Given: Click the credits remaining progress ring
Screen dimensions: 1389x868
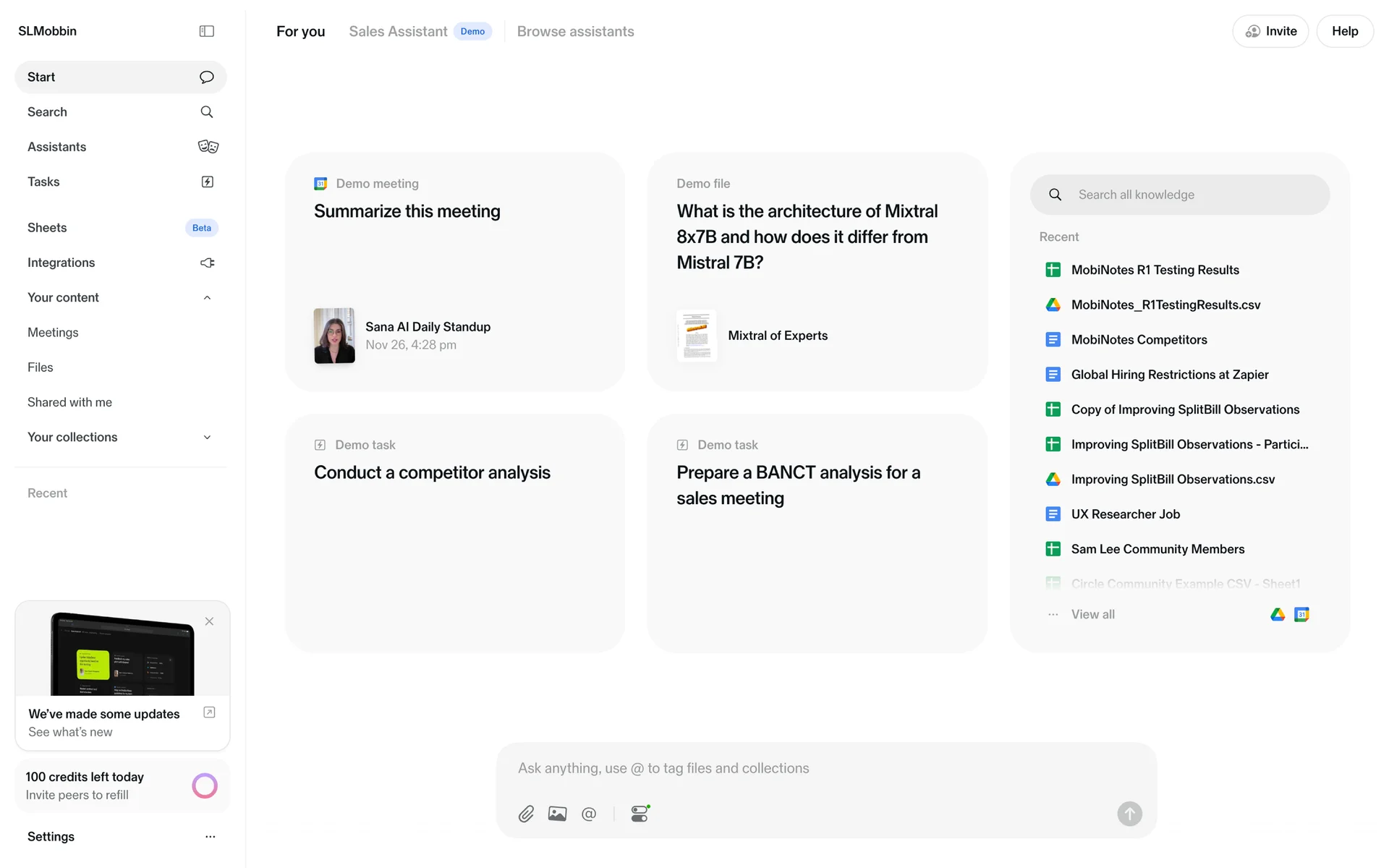Looking at the screenshot, I should pos(205,786).
